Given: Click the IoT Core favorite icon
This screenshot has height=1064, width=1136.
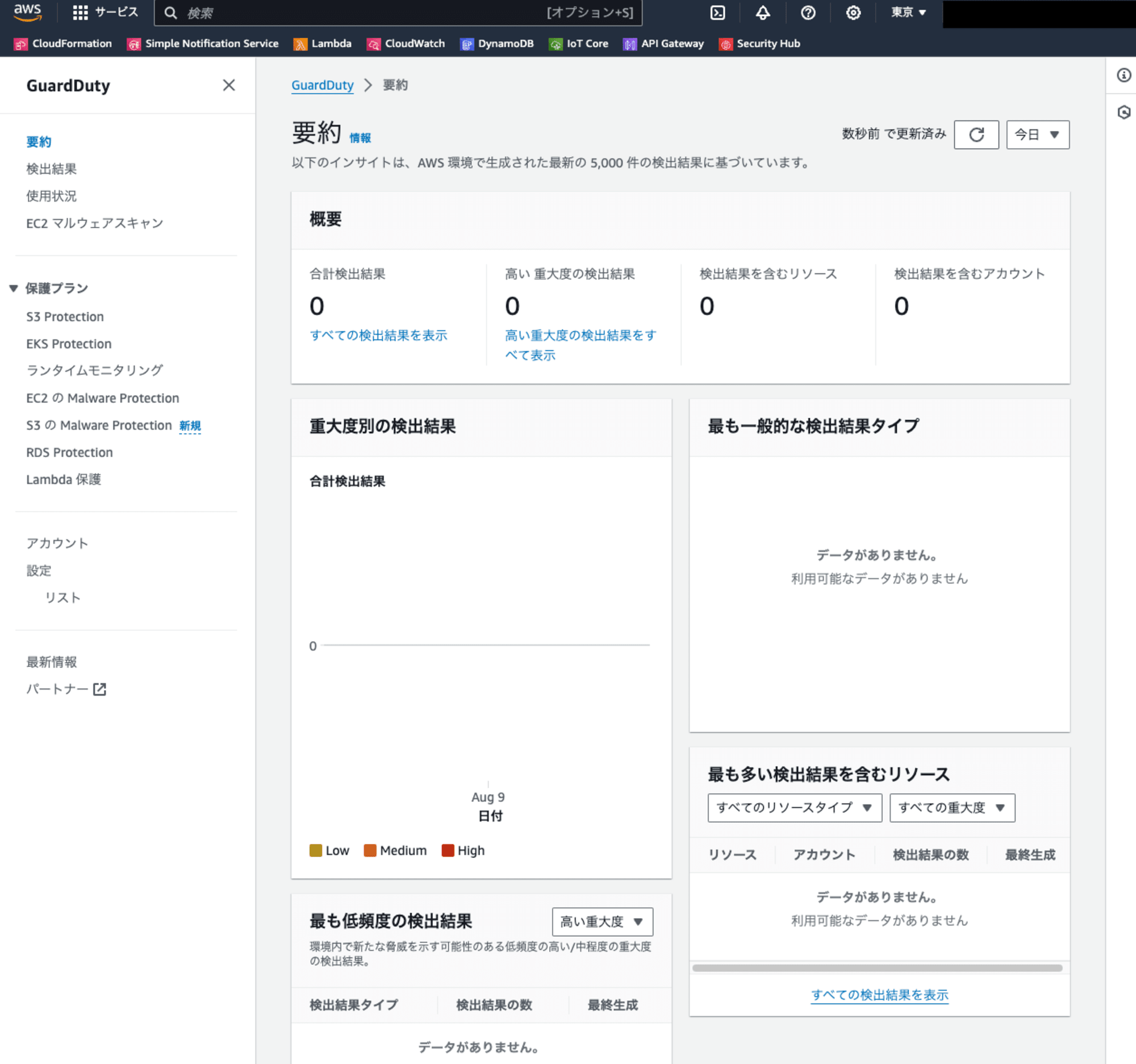Looking at the screenshot, I should click(555, 44).
